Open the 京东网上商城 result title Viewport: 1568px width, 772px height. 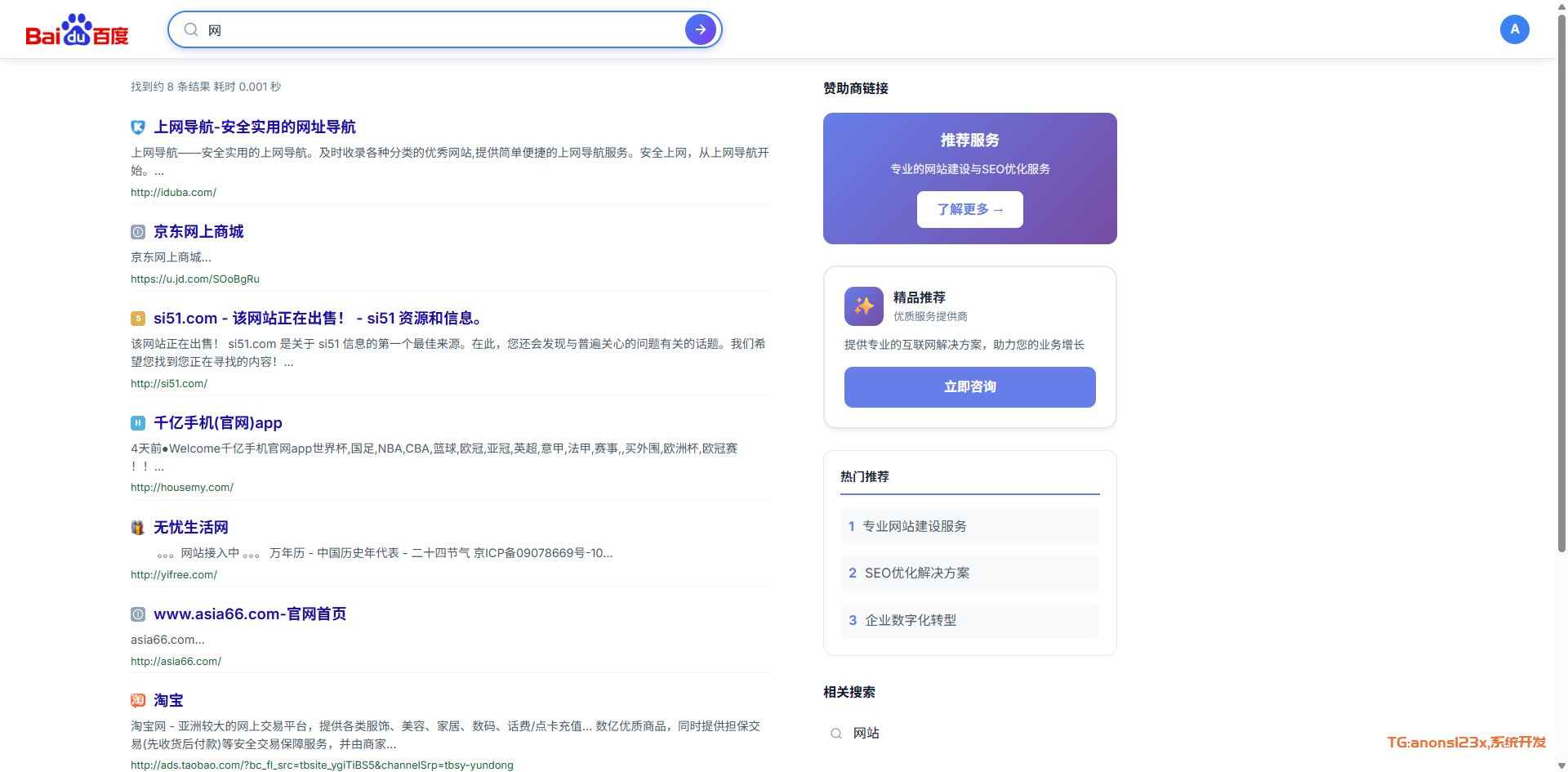[198, 232]
